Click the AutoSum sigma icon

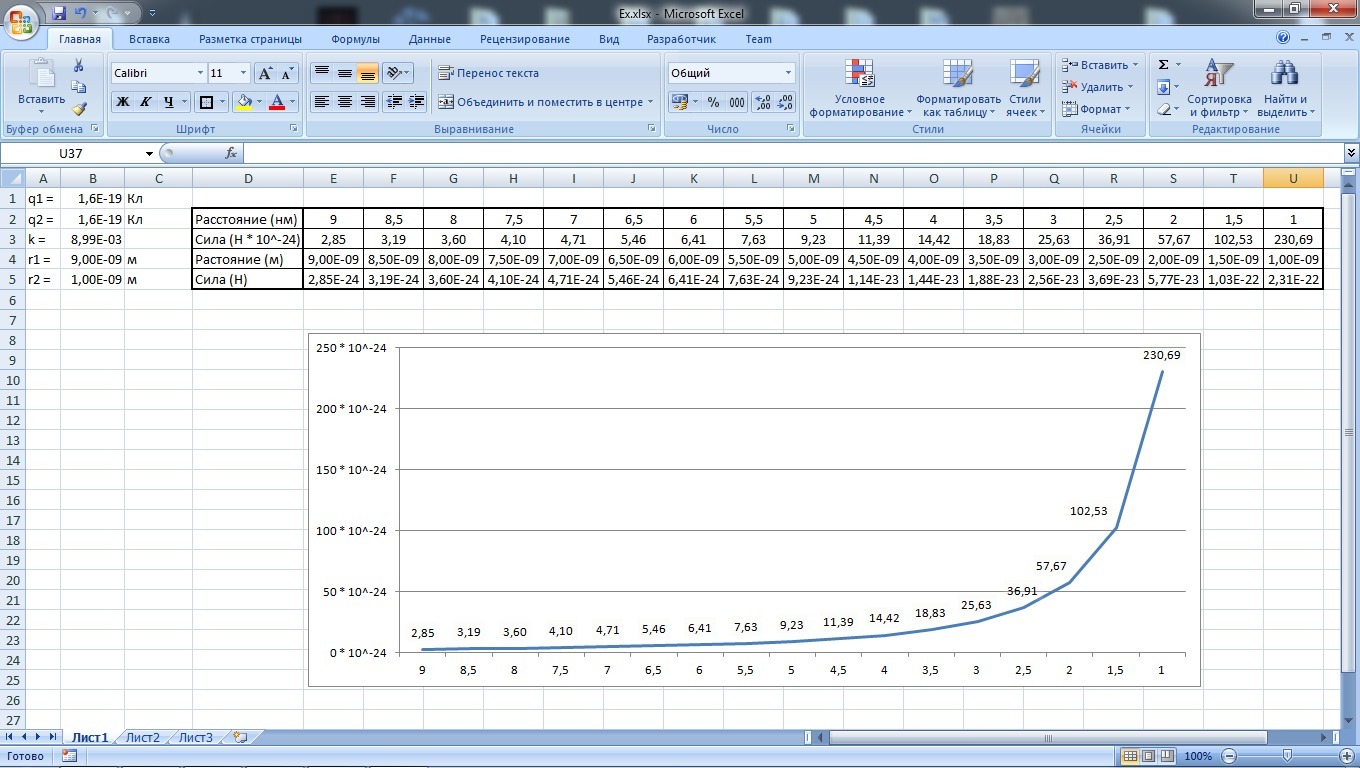point(1164,65)
